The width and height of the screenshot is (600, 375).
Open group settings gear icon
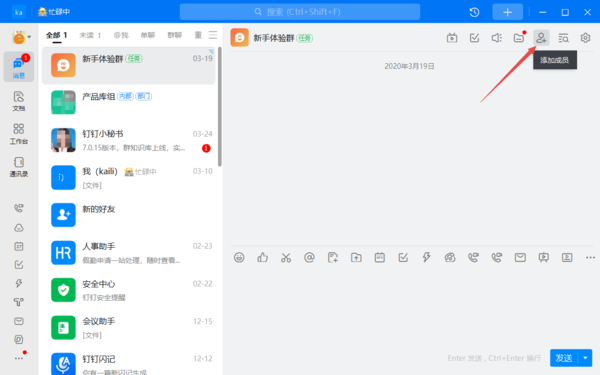(x=585, y=38)
